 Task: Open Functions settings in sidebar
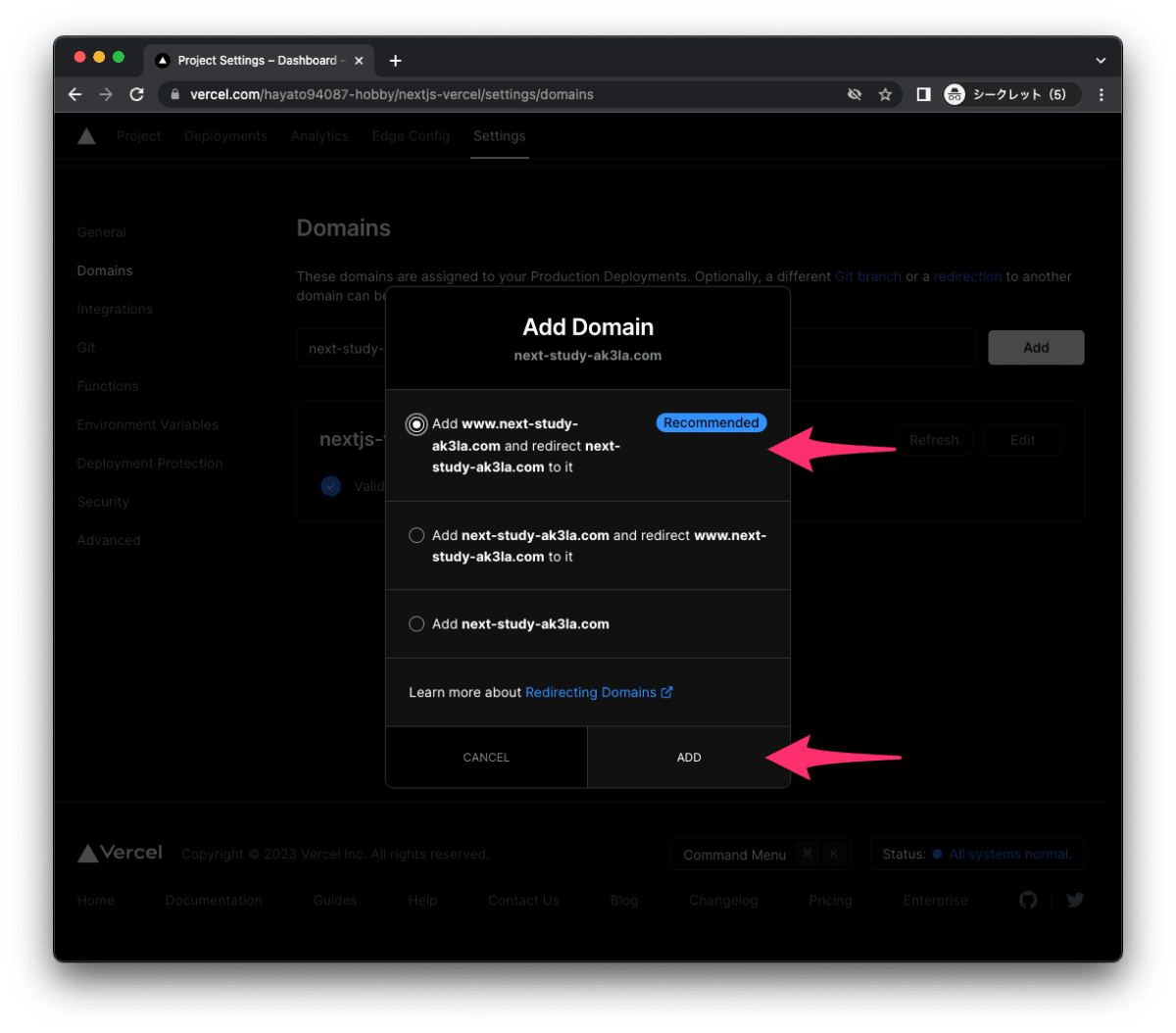pos(108,386)
